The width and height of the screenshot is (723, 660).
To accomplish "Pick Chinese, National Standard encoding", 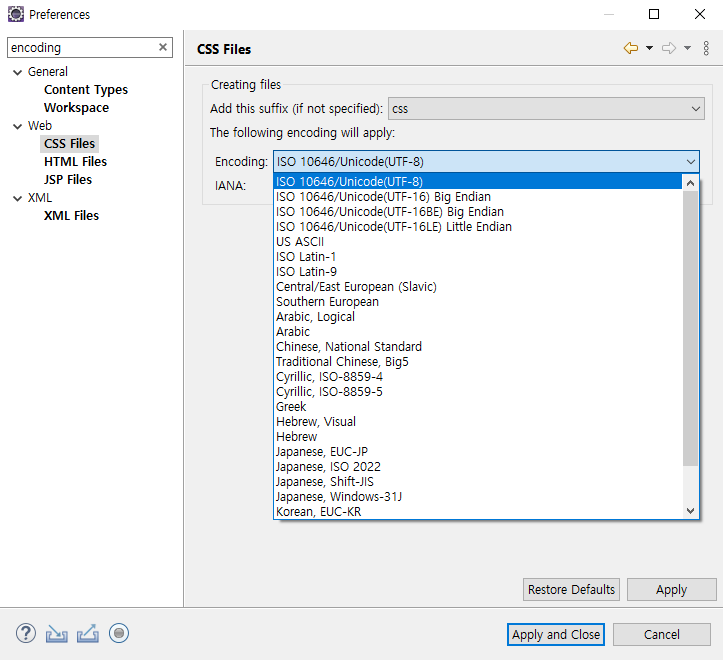I will tap(478, 346).
